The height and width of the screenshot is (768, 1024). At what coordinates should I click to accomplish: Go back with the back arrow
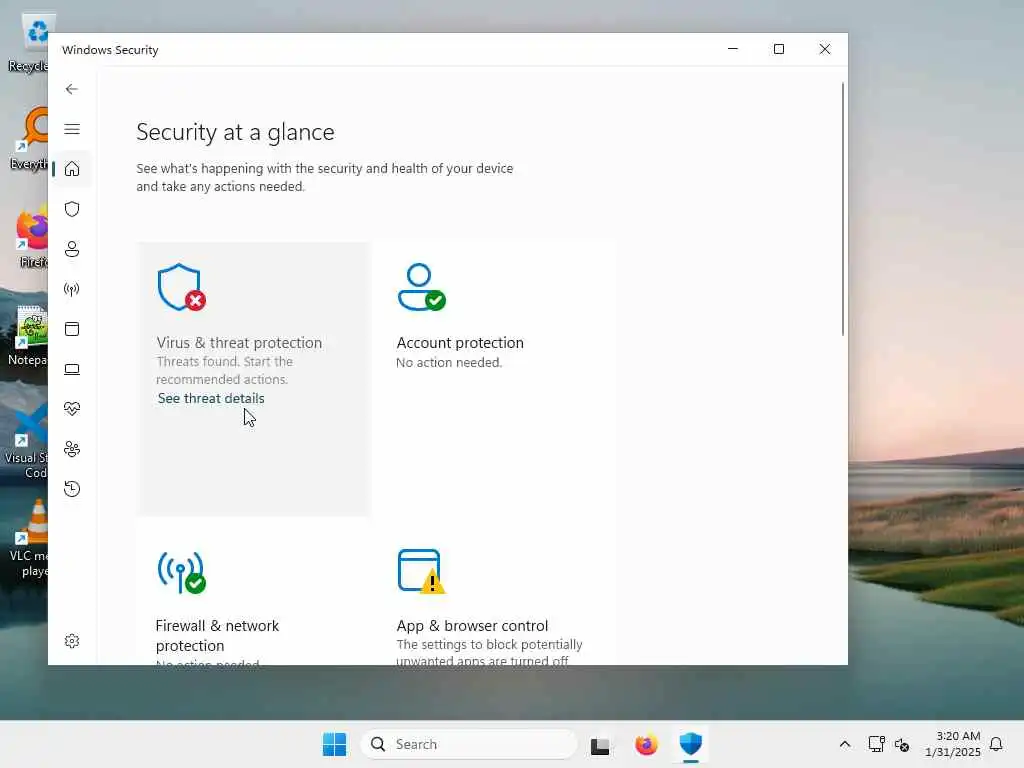(72, 89)
